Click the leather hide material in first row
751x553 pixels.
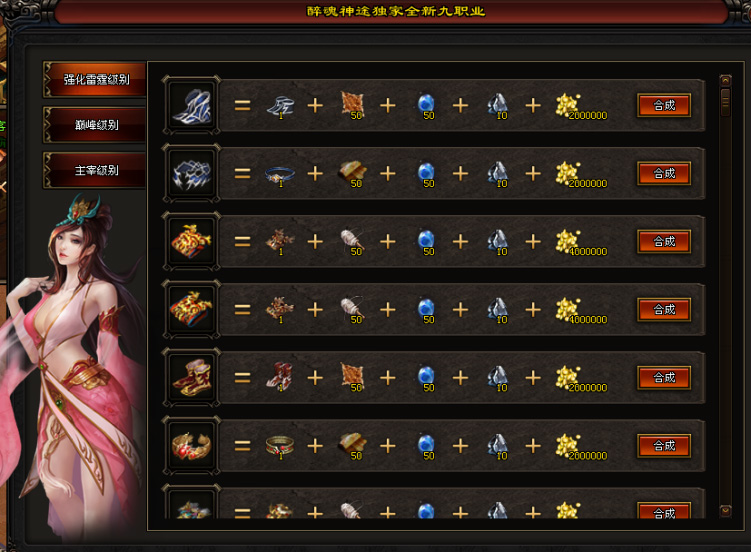click(353, 104)
